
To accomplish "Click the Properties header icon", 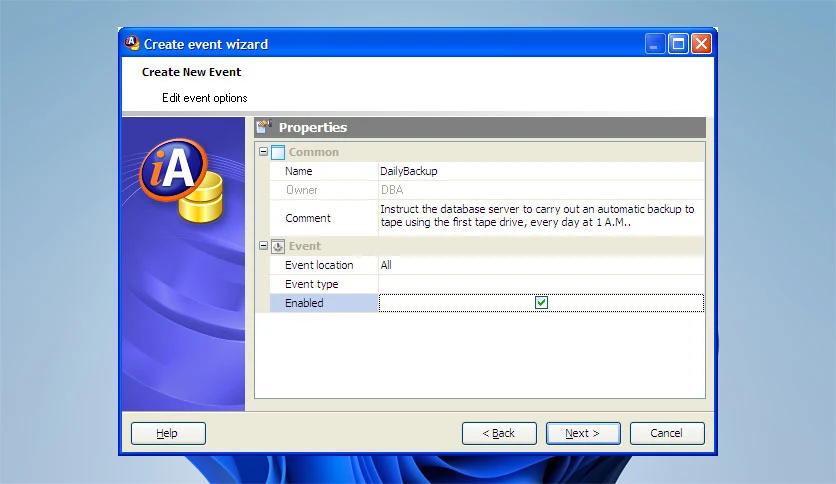I will (264, 127).
